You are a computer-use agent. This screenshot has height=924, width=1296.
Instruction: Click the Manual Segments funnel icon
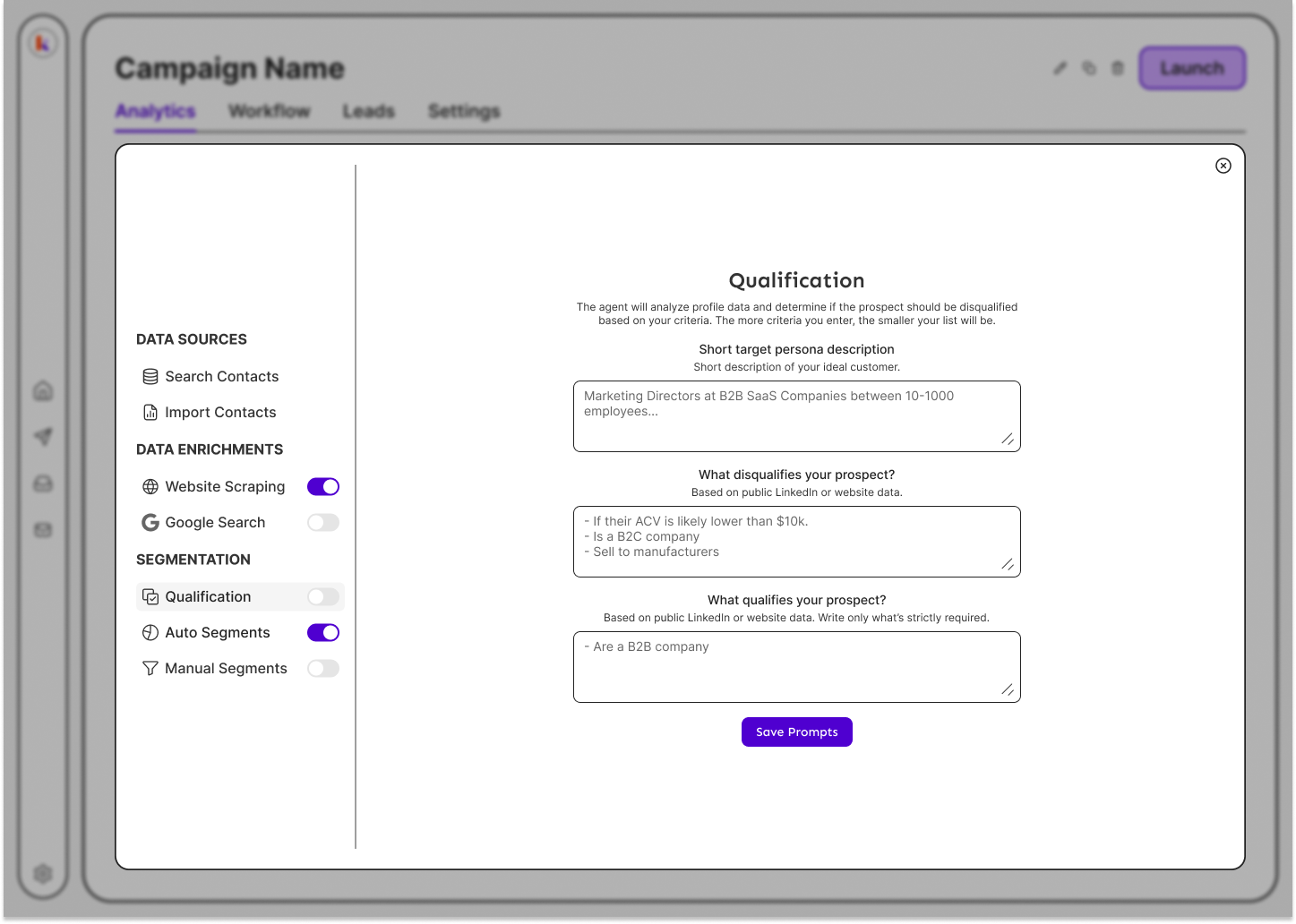[x=150, y=669]
